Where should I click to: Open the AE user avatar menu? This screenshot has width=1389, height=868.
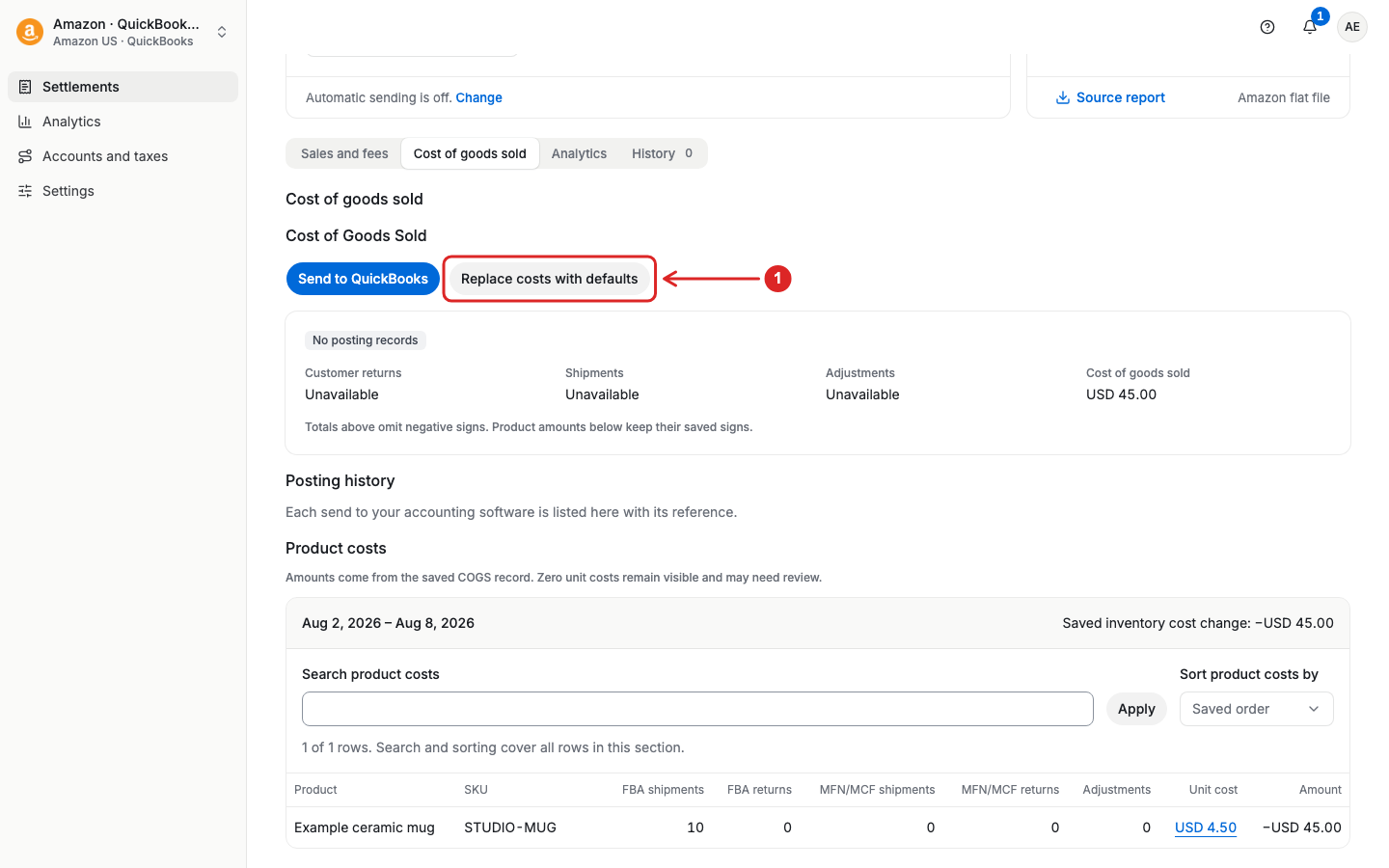(x=1352, y=27)
